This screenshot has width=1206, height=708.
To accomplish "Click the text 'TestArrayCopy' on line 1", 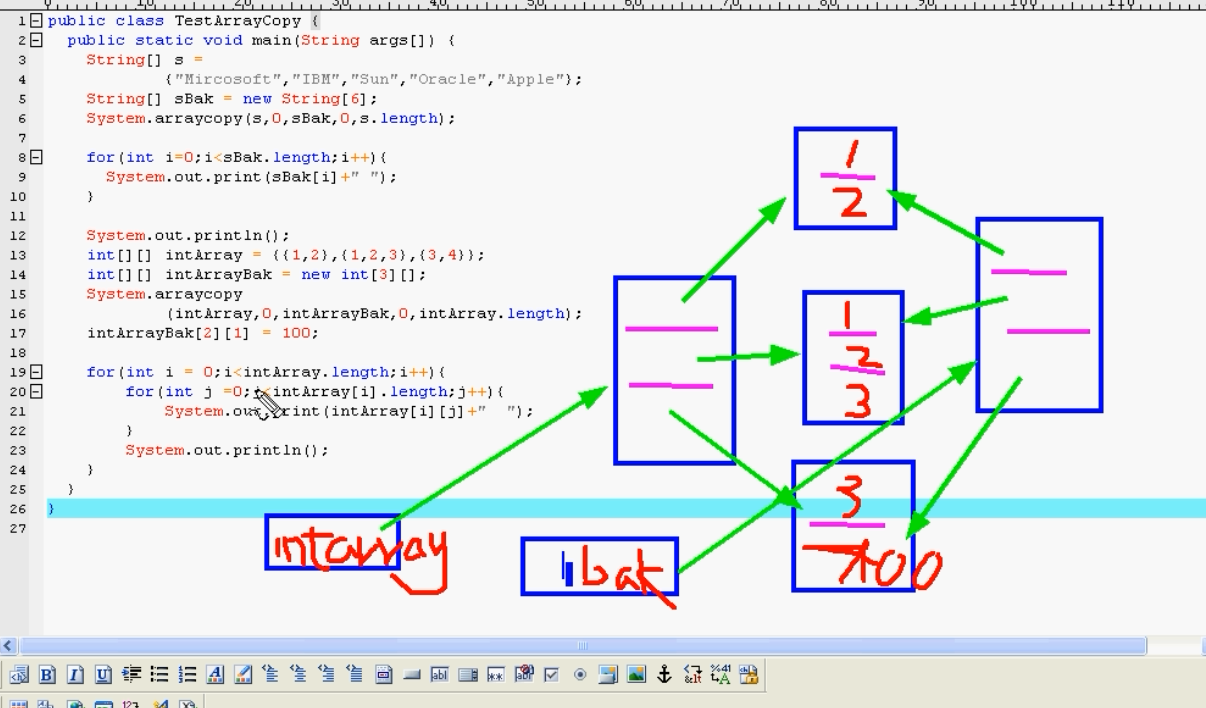I will pyautogui.click(x=238, y=20).
